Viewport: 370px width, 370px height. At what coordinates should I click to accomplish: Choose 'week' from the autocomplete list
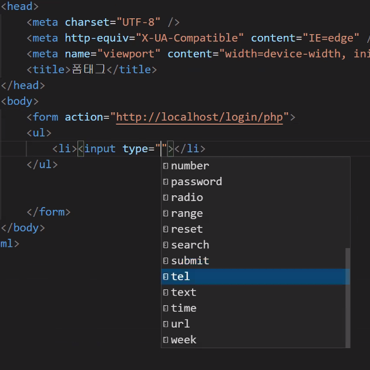click(255, 340)
